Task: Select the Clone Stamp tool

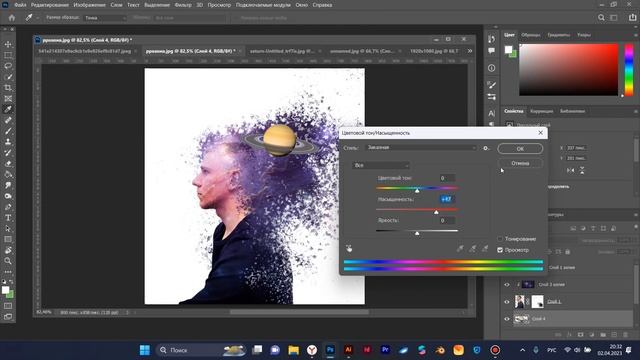Action: click(x=8, y=142)
